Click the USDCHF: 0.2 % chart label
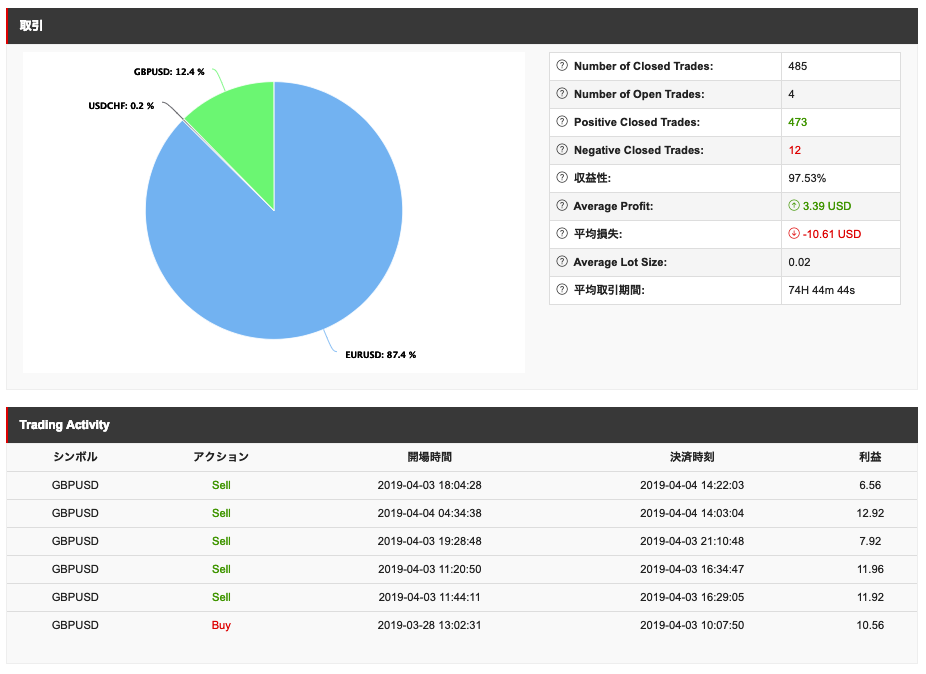926x674 pixels. pos(121,106)
